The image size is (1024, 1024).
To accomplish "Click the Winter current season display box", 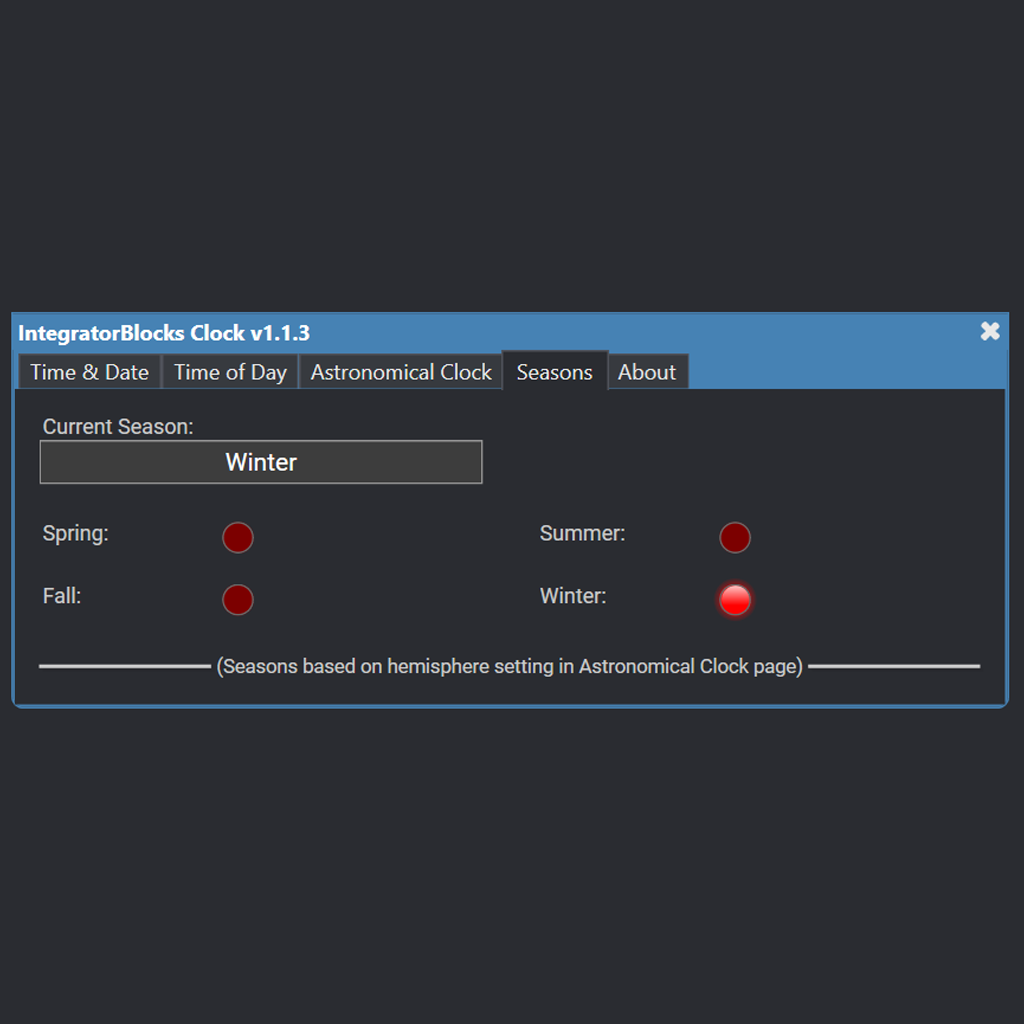I will coord(260,462).
